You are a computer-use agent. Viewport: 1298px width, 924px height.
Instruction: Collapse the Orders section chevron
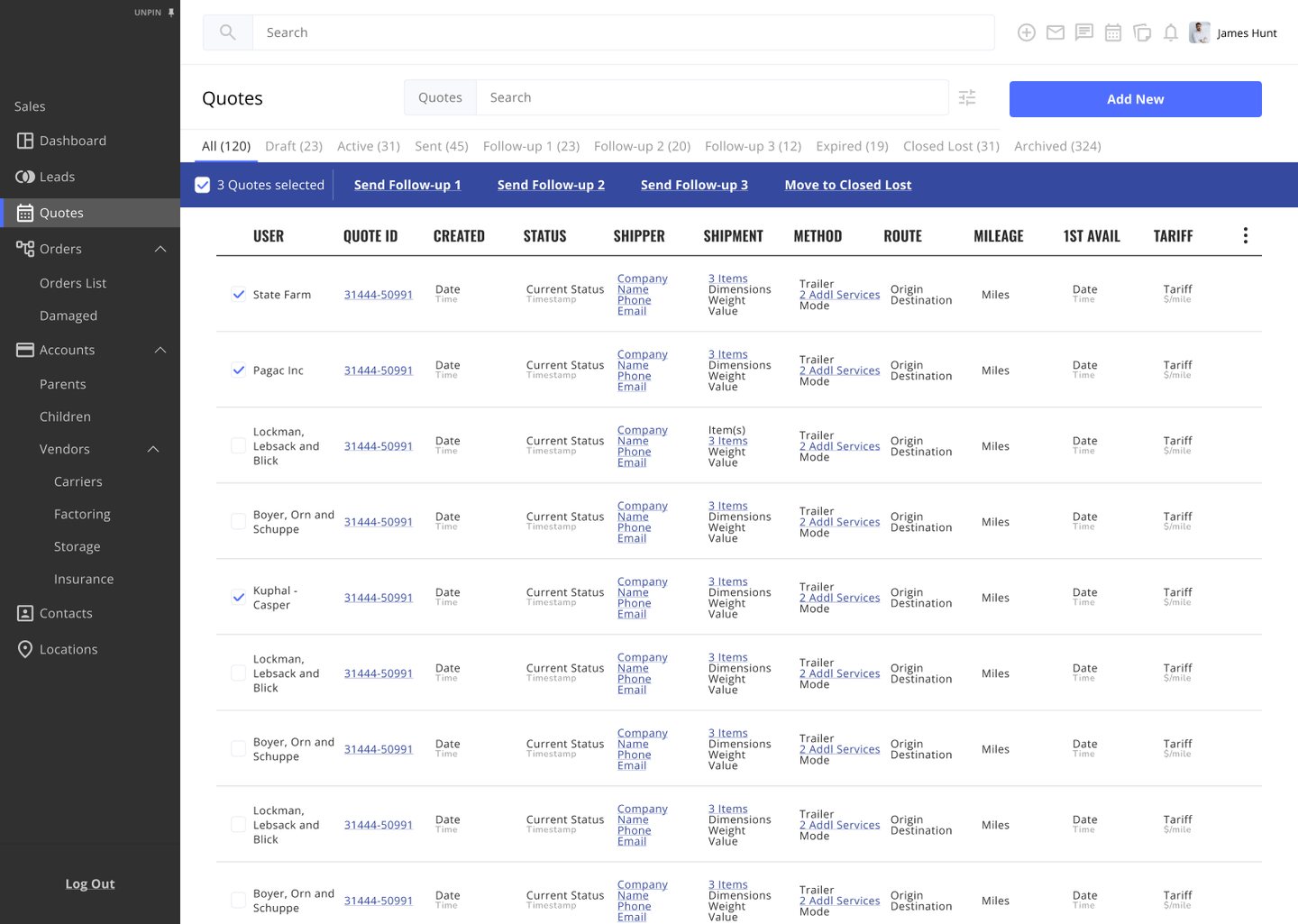click(160, 249)
